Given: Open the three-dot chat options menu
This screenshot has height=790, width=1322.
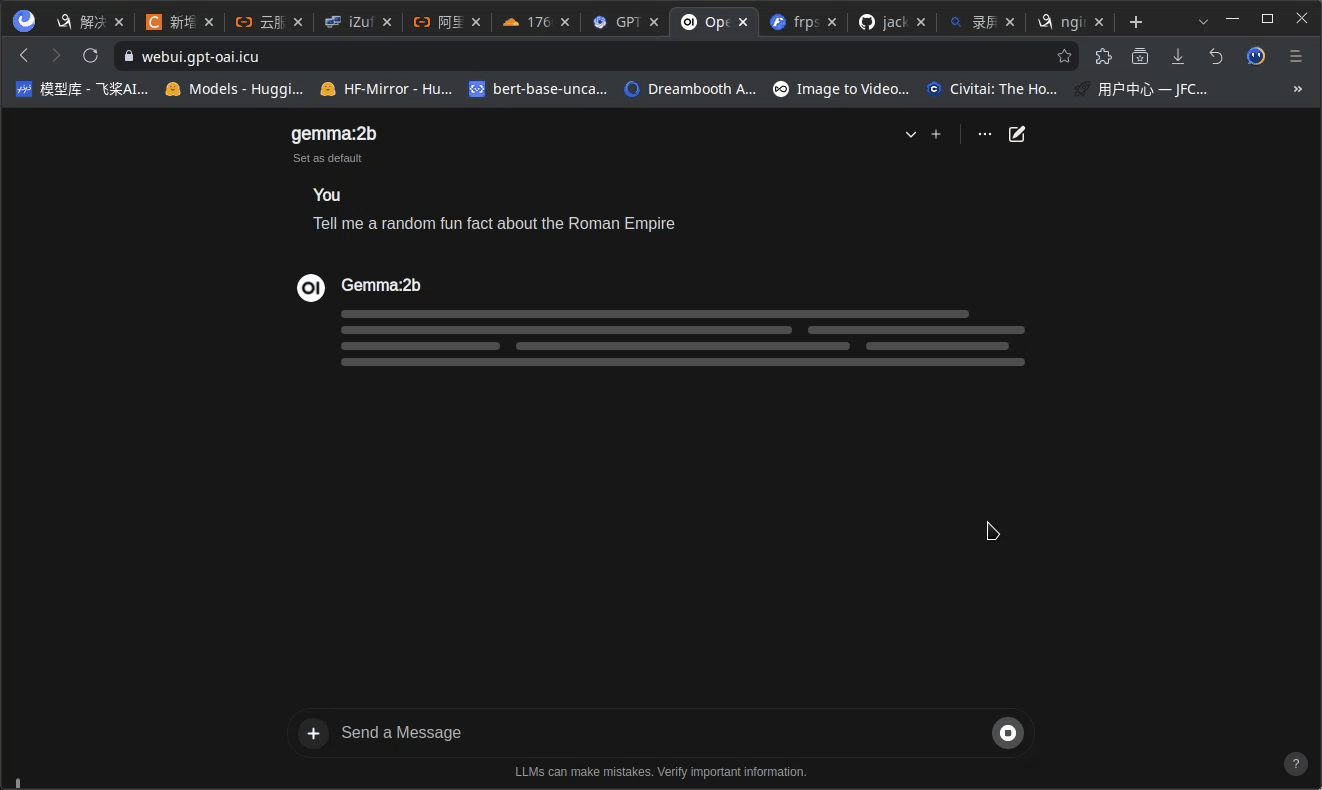Looking at the screenshot, I should coord(985,134).
